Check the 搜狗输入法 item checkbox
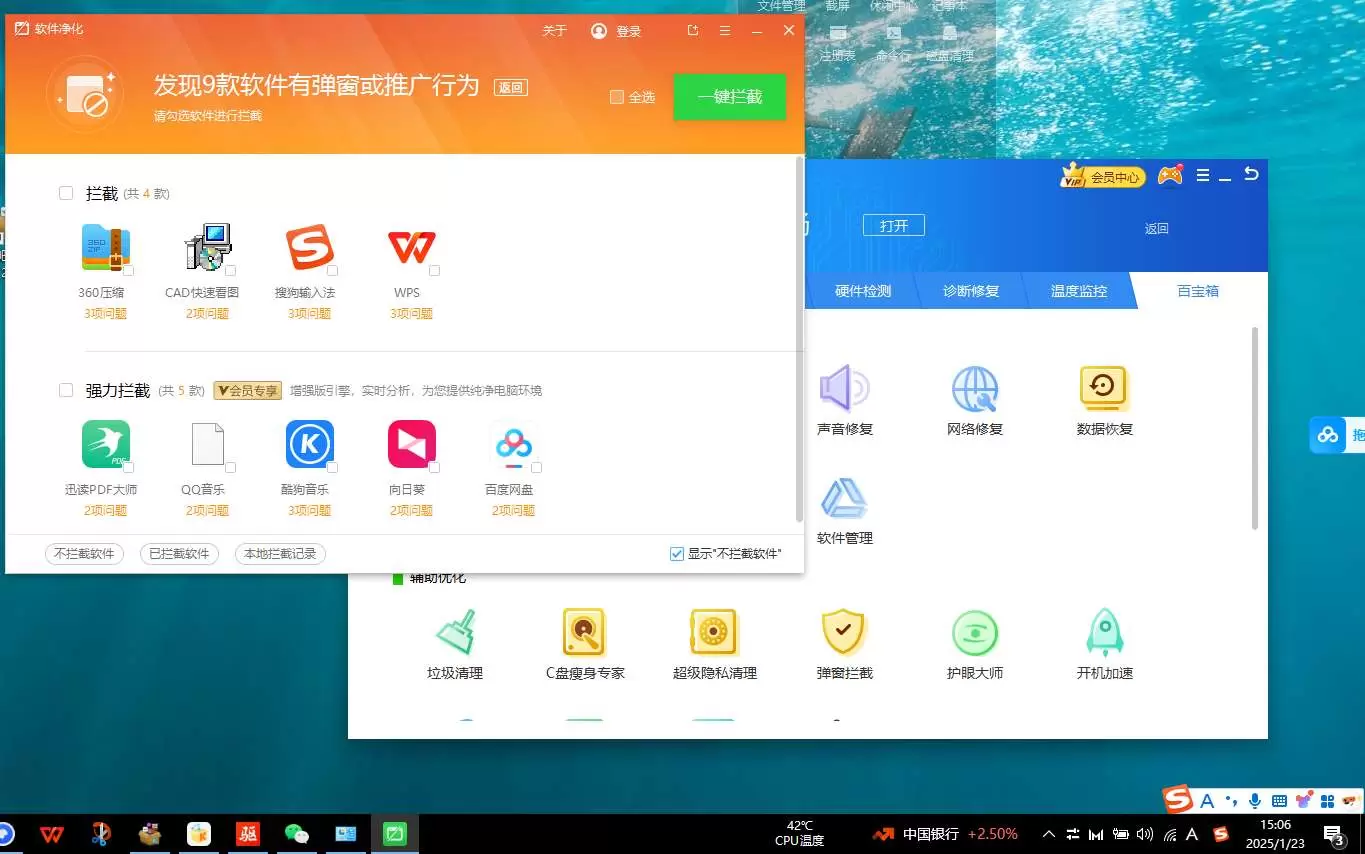The width and height of the screenshot is (1365, 854). 332,271
